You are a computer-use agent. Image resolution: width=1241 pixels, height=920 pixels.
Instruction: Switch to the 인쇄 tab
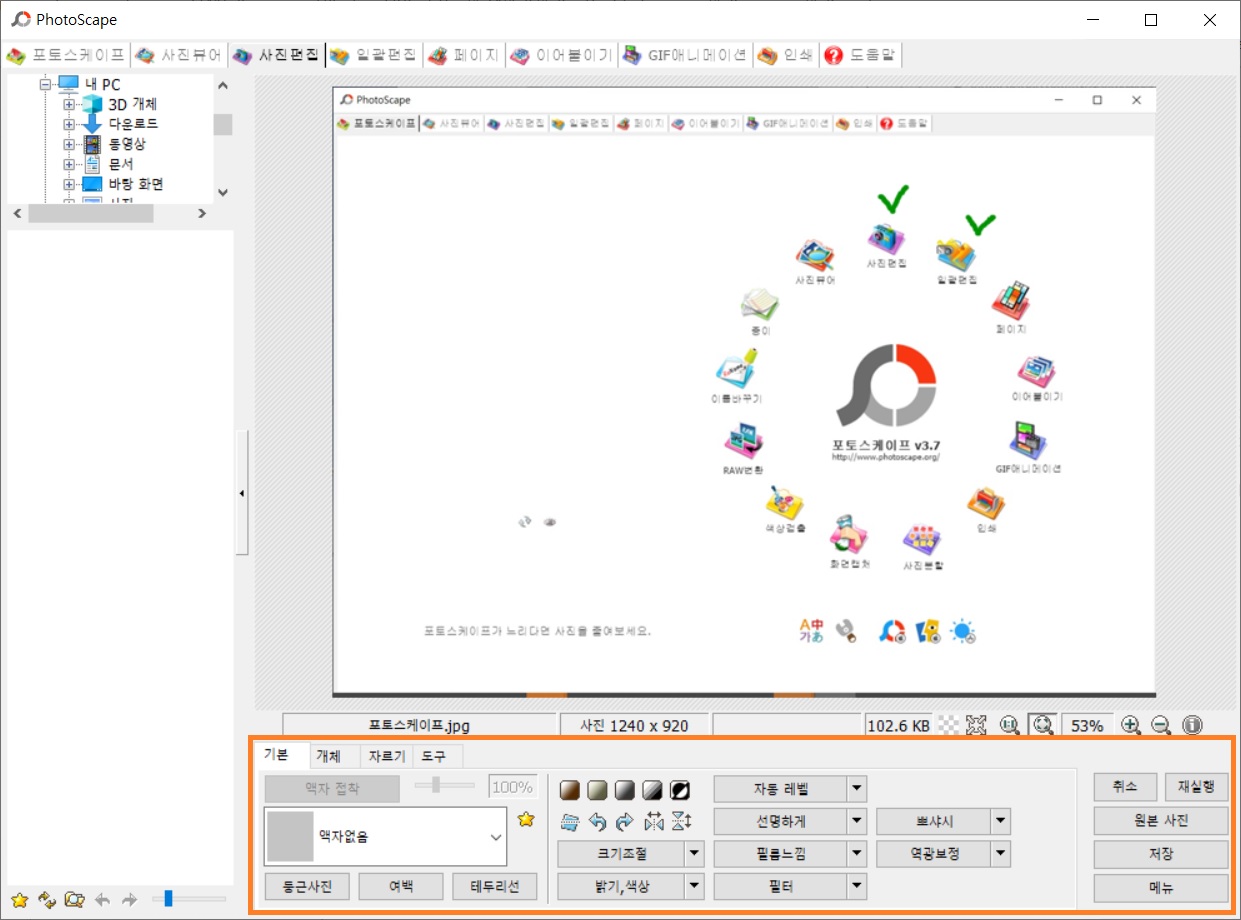pos(788,55)
